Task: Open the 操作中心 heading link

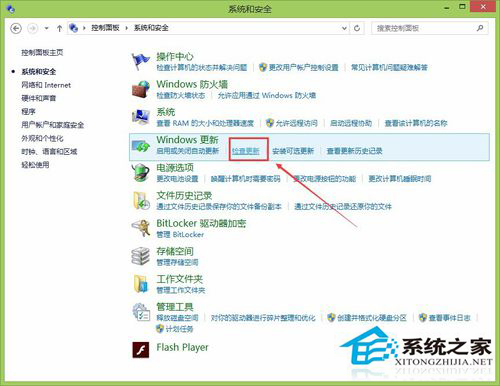Action: (175, 56)
